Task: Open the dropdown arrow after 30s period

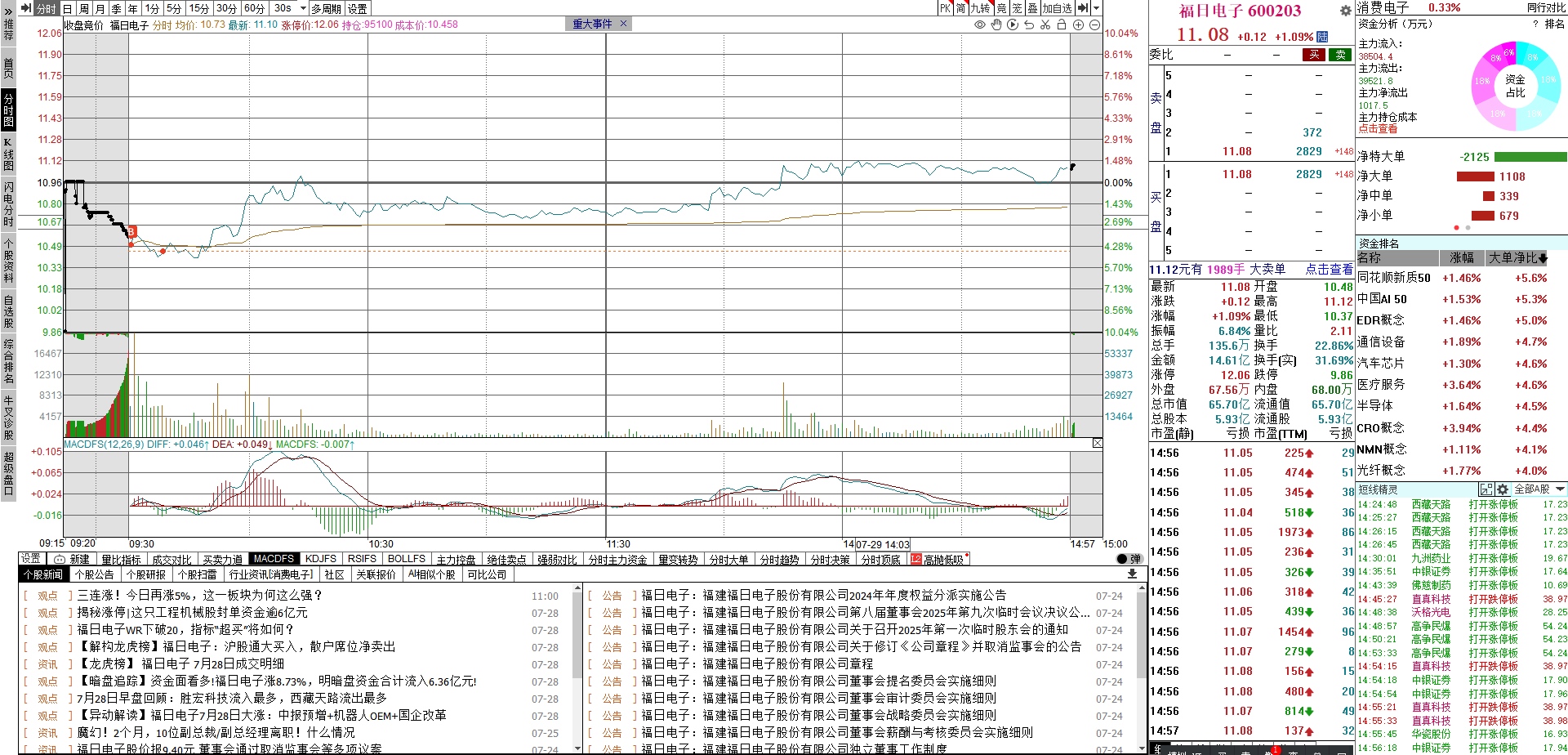Action: (303, 8)
